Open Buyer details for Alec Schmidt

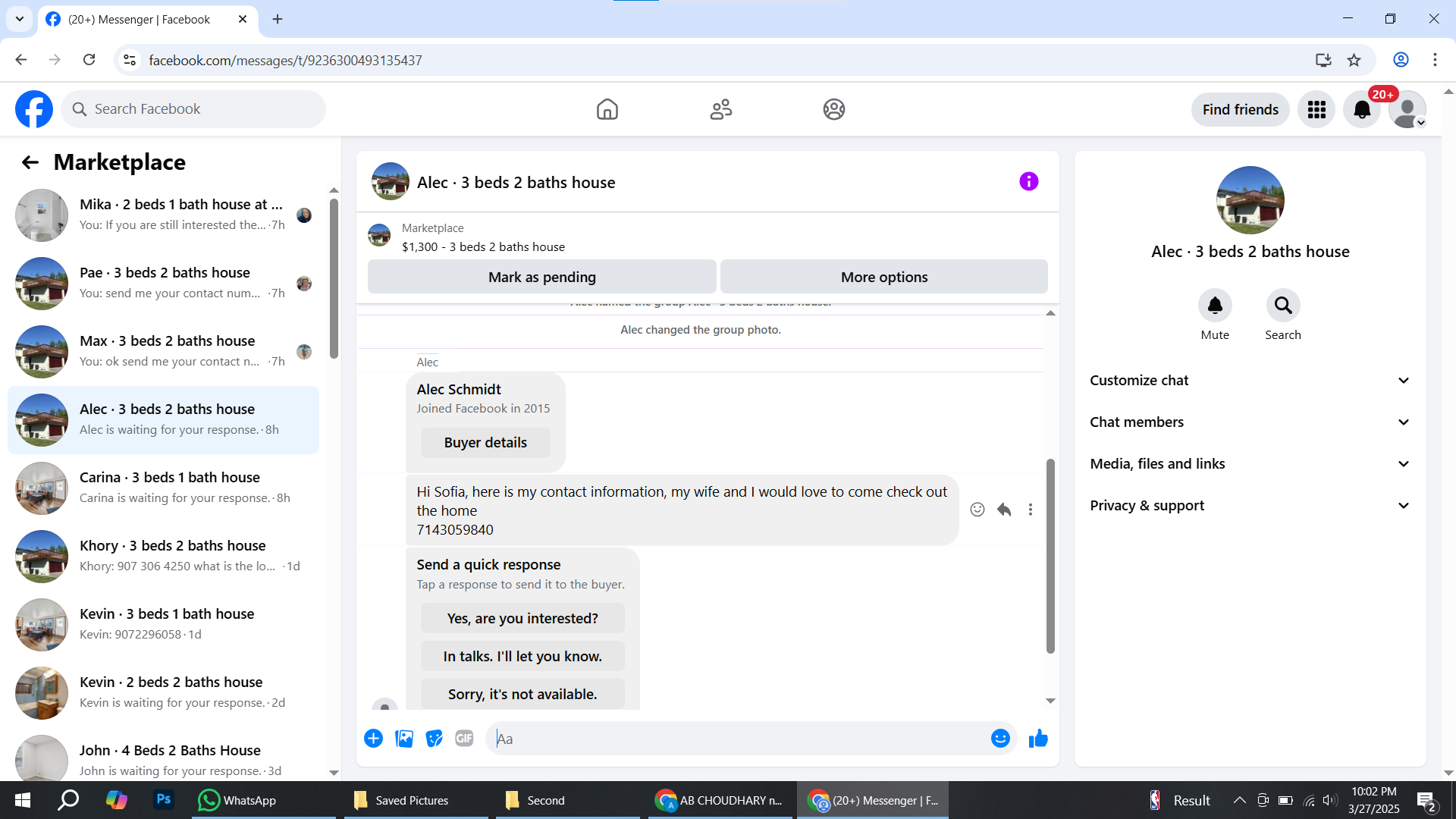tap(485, 443)
